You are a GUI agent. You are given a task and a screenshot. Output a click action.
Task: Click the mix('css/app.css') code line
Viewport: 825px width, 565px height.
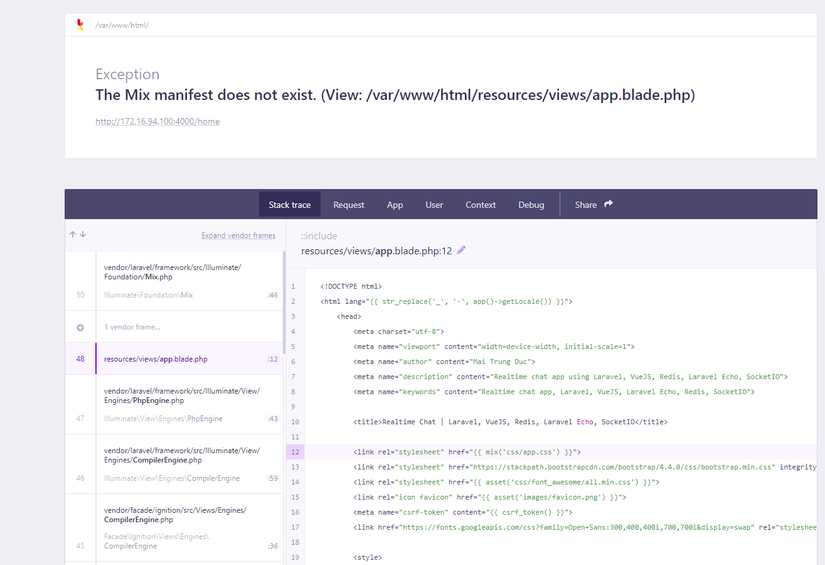point(467,452)
